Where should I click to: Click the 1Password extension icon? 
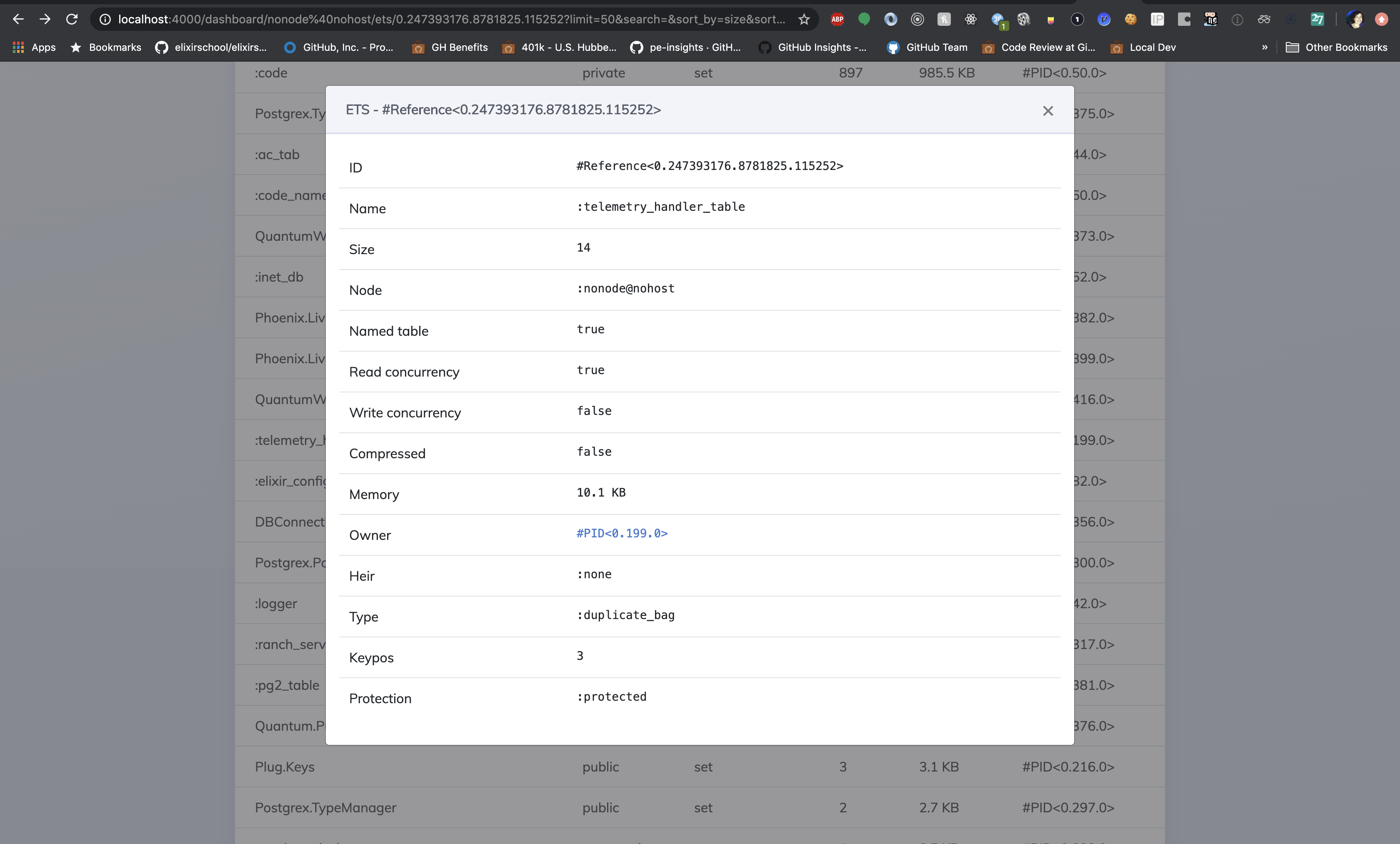[x=1077, y=19]
